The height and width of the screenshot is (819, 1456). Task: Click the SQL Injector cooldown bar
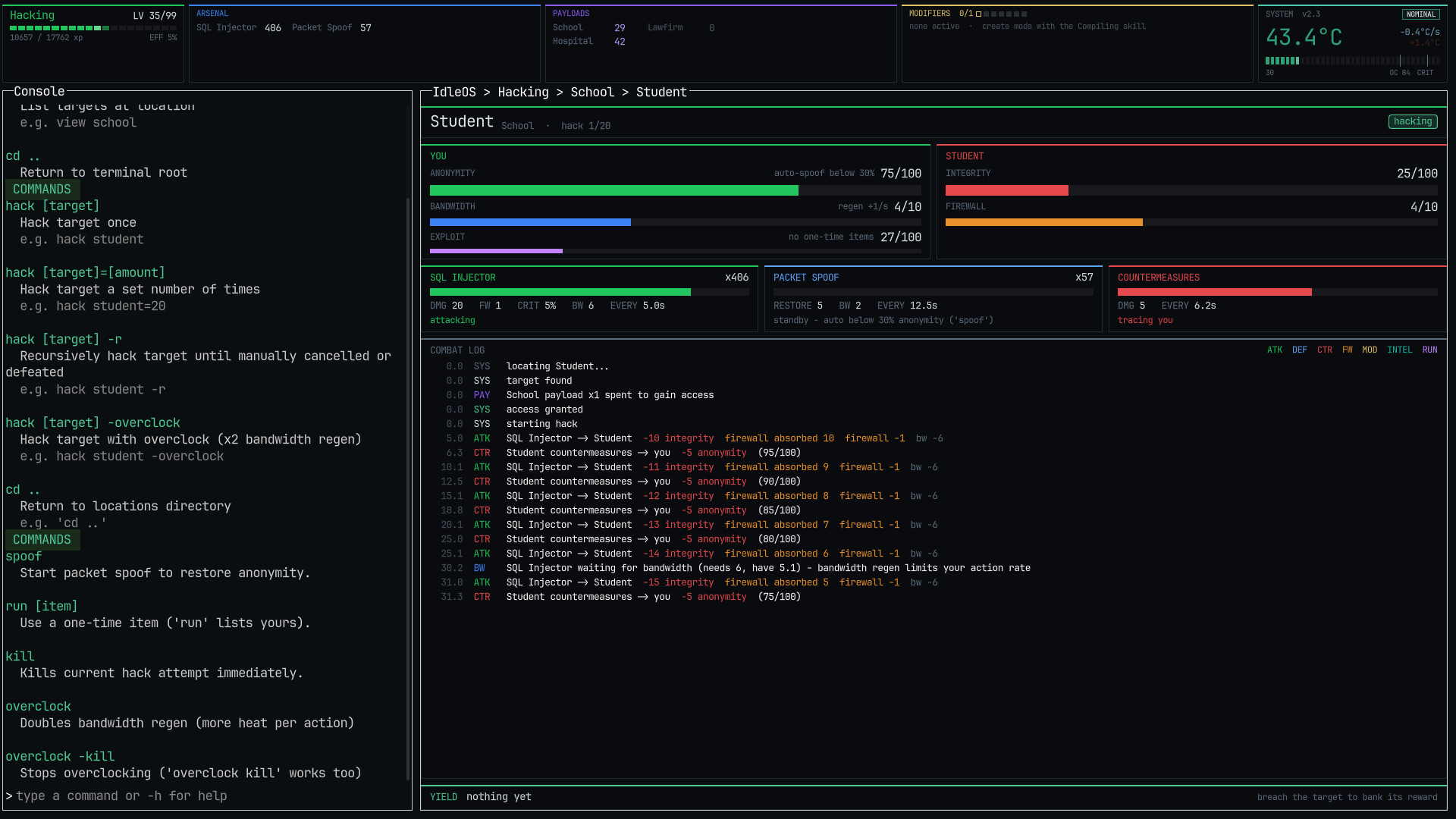pos(589,292)
